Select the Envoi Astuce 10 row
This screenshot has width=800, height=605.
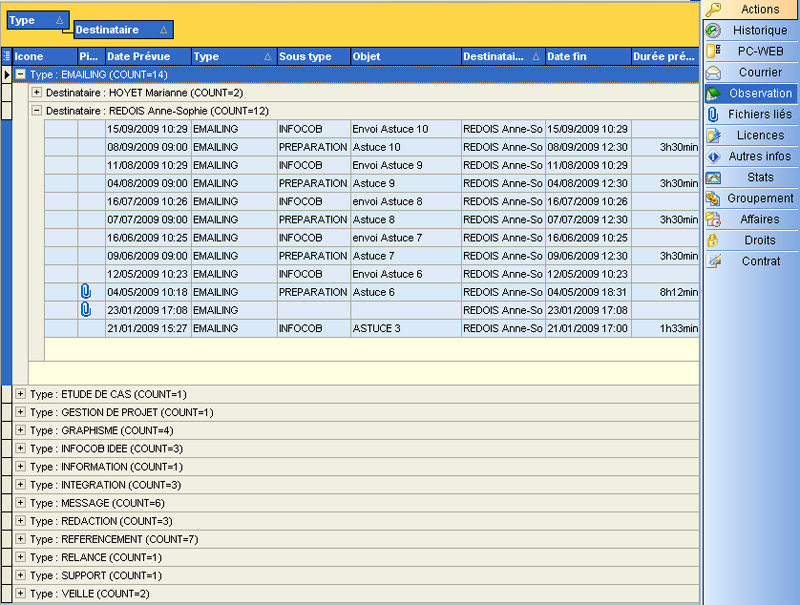[x=390, y=129]
